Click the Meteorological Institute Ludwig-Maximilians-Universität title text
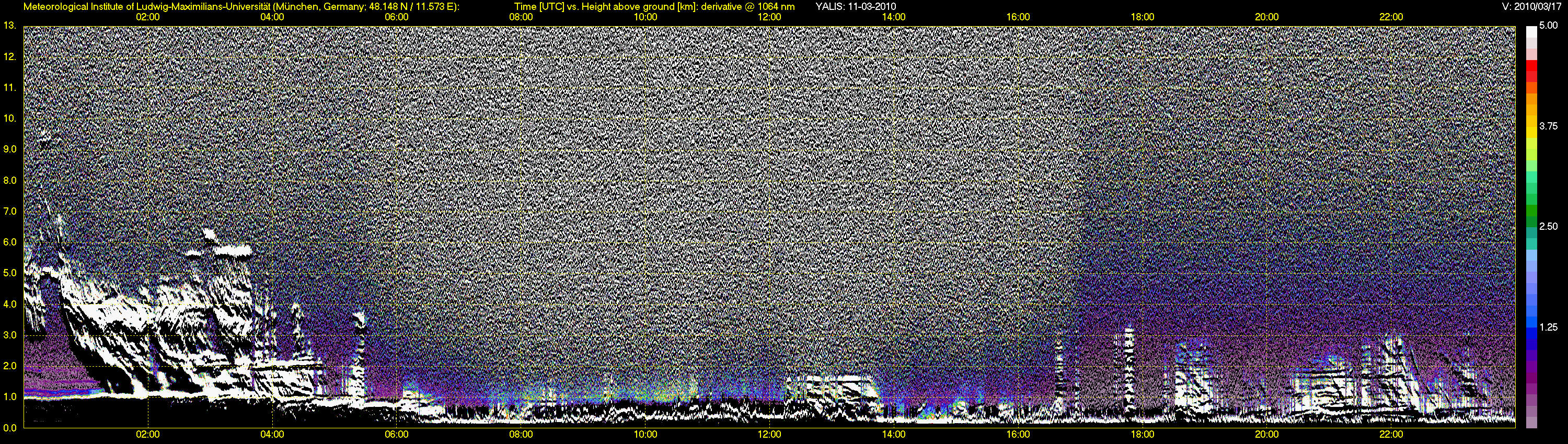The image size is (1568, 444). [x=241, y=7]
